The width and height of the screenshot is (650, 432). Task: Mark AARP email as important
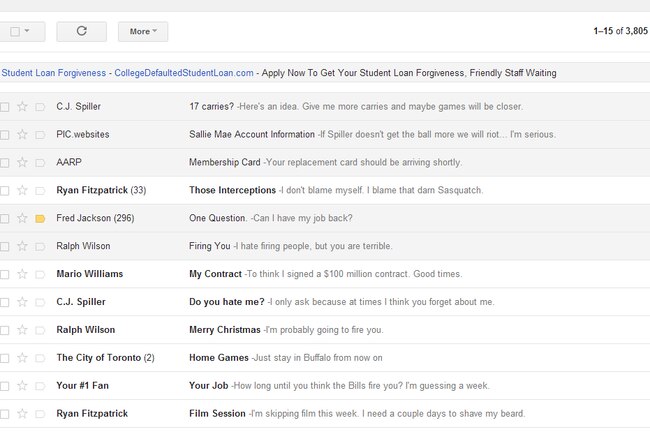[x=40, y=163]
